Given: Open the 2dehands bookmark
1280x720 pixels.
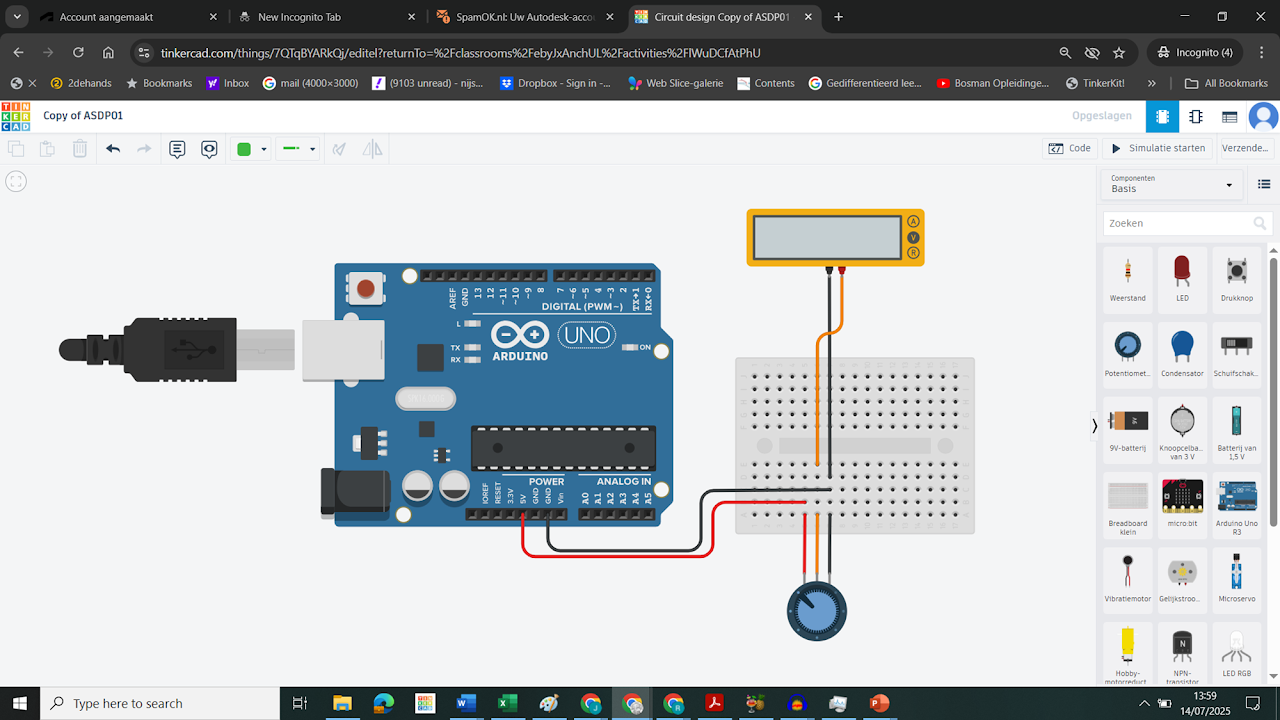Looking at the screenshot, I should point(81,83).
